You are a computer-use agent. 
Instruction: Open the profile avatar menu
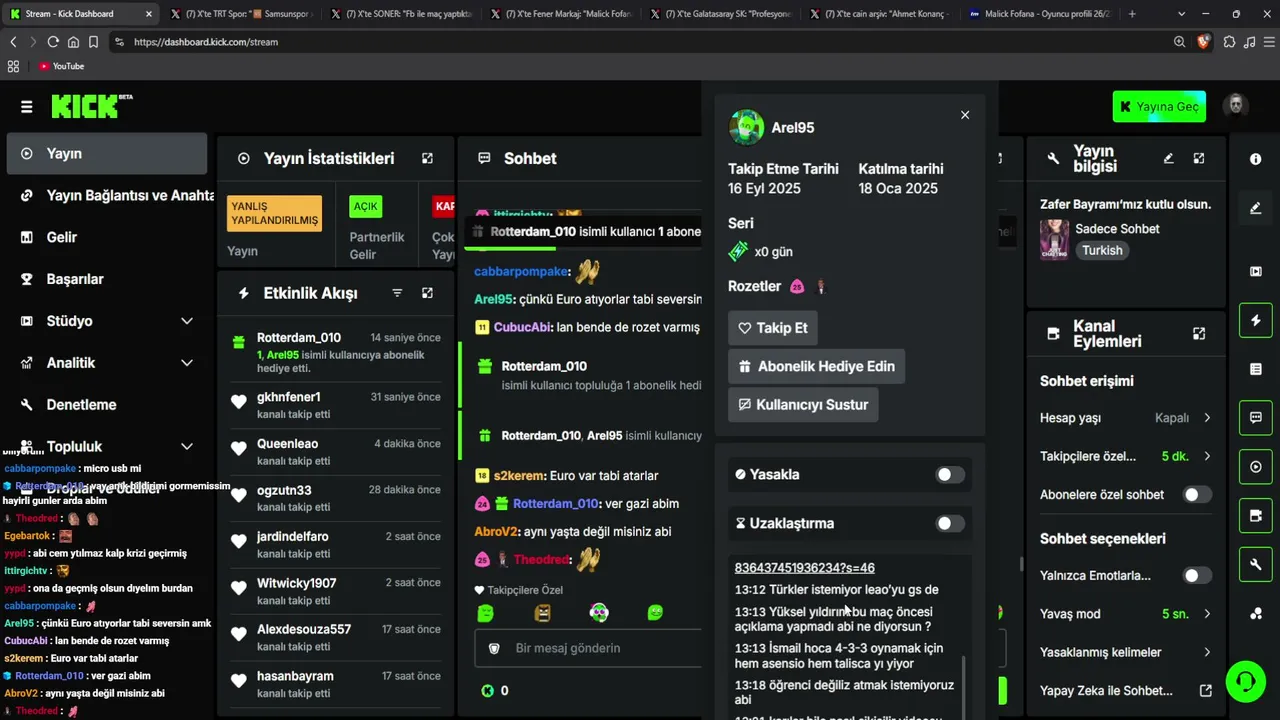1236,106
